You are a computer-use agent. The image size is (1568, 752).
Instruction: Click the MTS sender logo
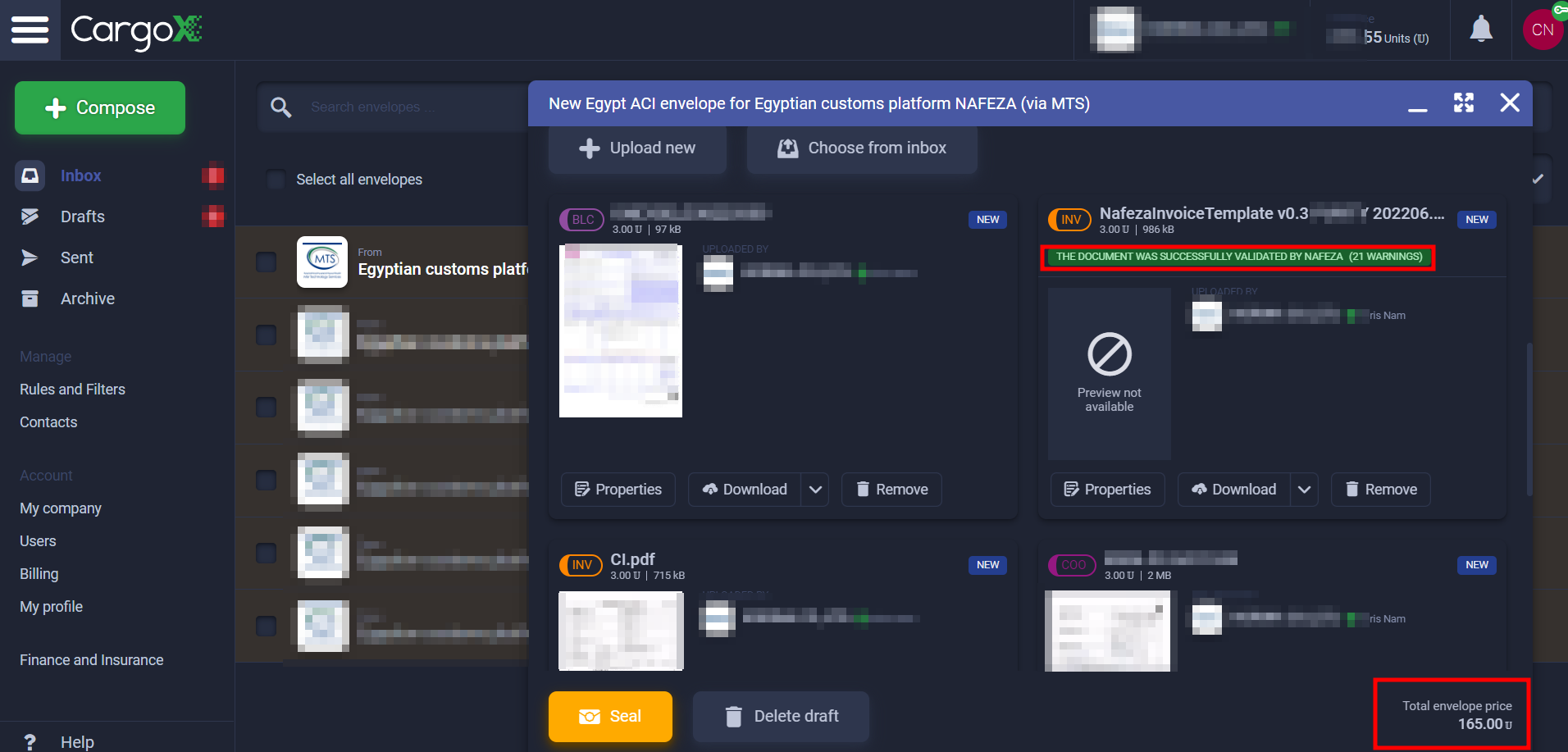322,262
